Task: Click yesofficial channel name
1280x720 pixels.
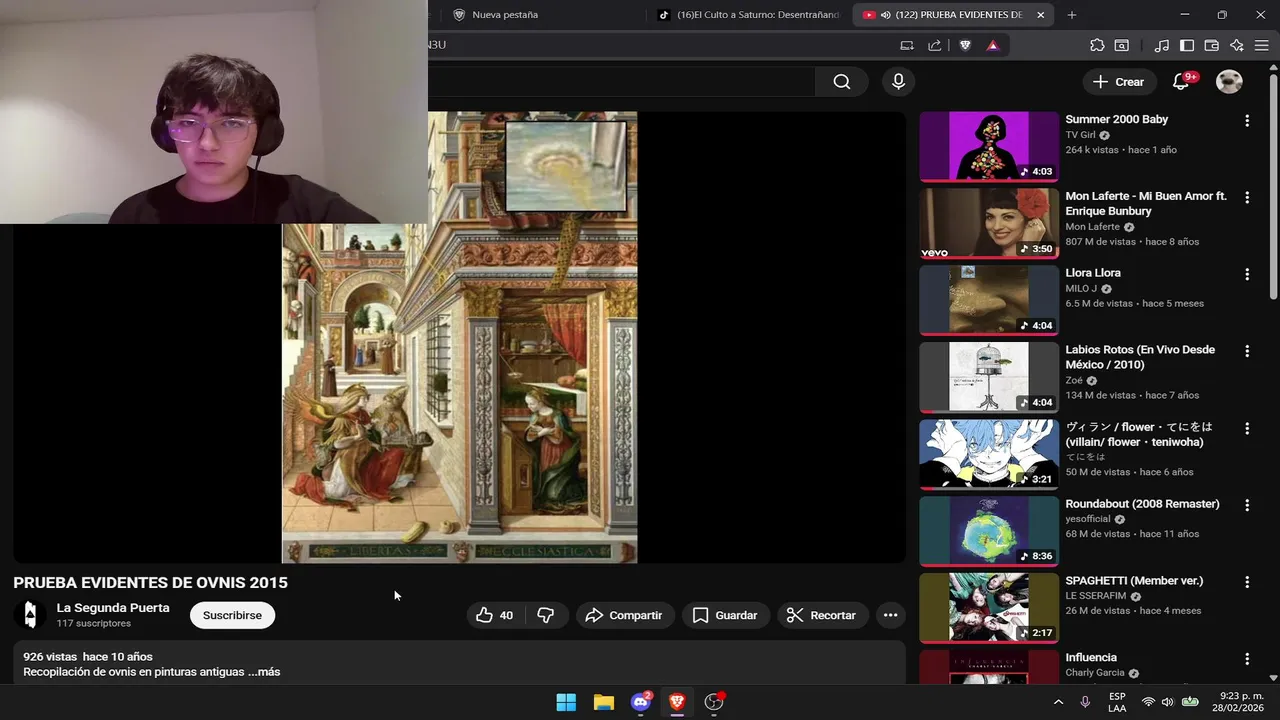Action: (x=1088, y=519)
